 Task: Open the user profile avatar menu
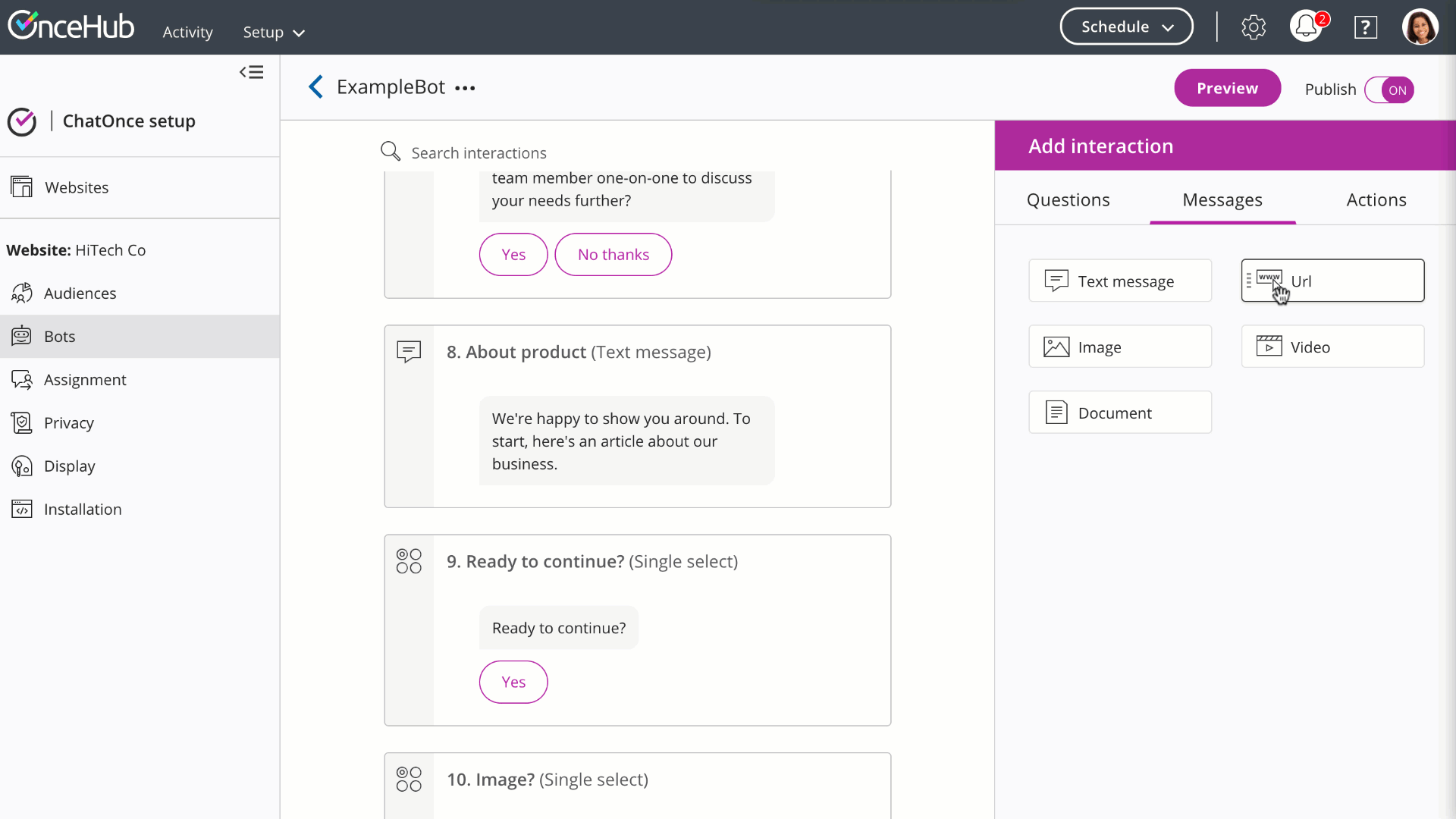[x=1420, y=27]
